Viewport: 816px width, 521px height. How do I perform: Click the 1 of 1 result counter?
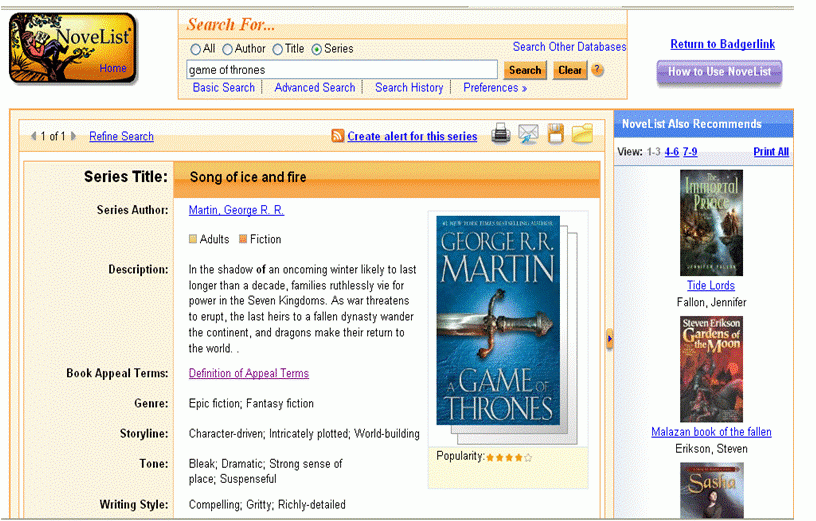click(53, 136)
